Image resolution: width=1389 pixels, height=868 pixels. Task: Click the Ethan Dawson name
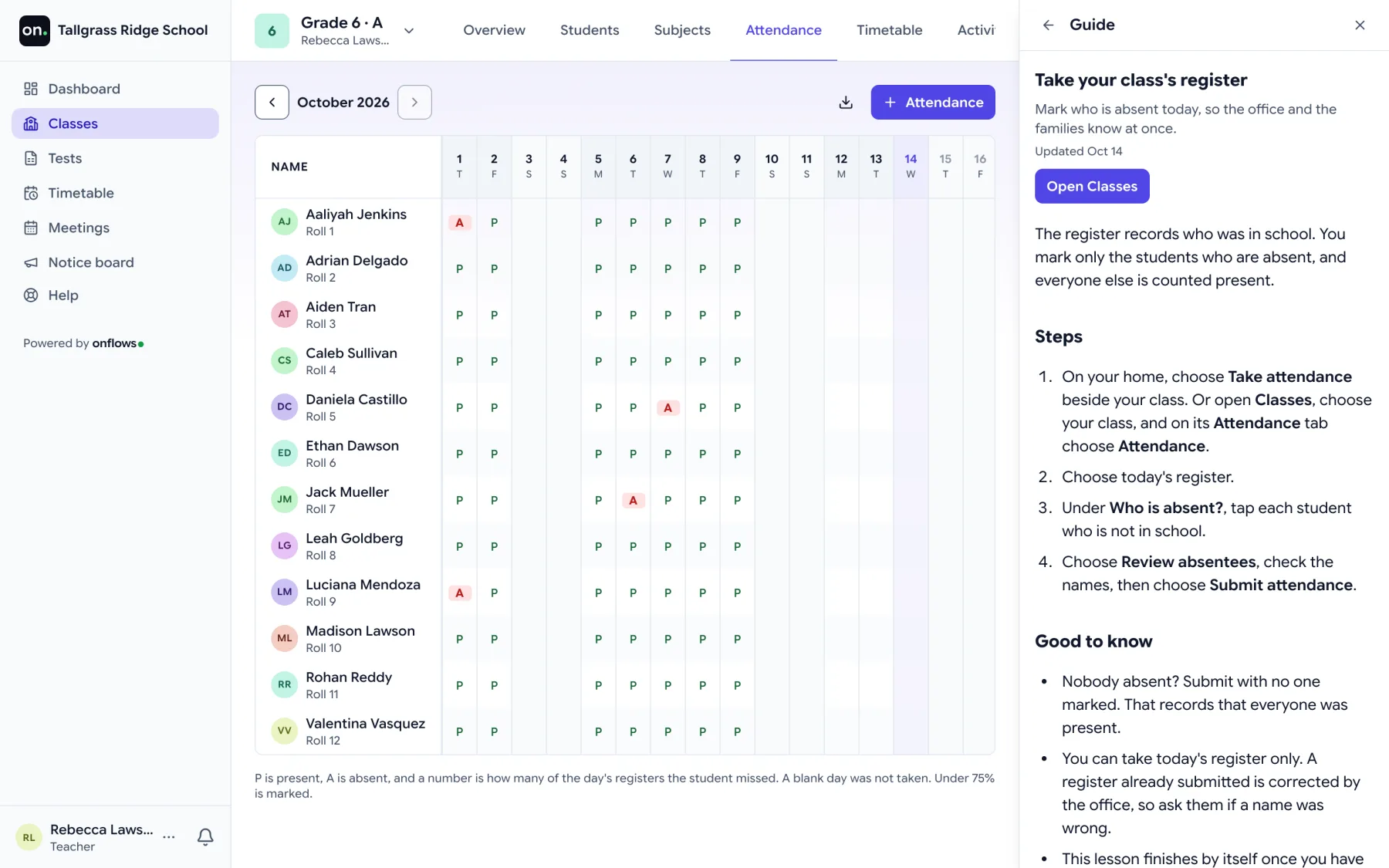pyautogui.click(x=352, y=445)
